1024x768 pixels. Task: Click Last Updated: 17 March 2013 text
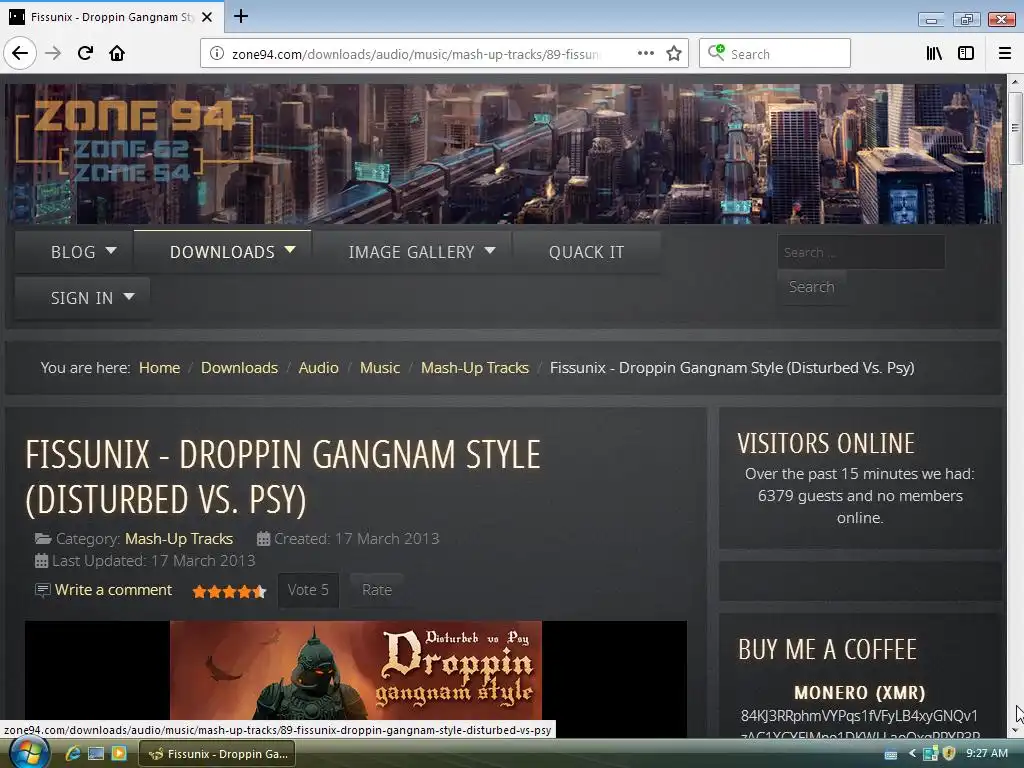(x=153, y=561)
